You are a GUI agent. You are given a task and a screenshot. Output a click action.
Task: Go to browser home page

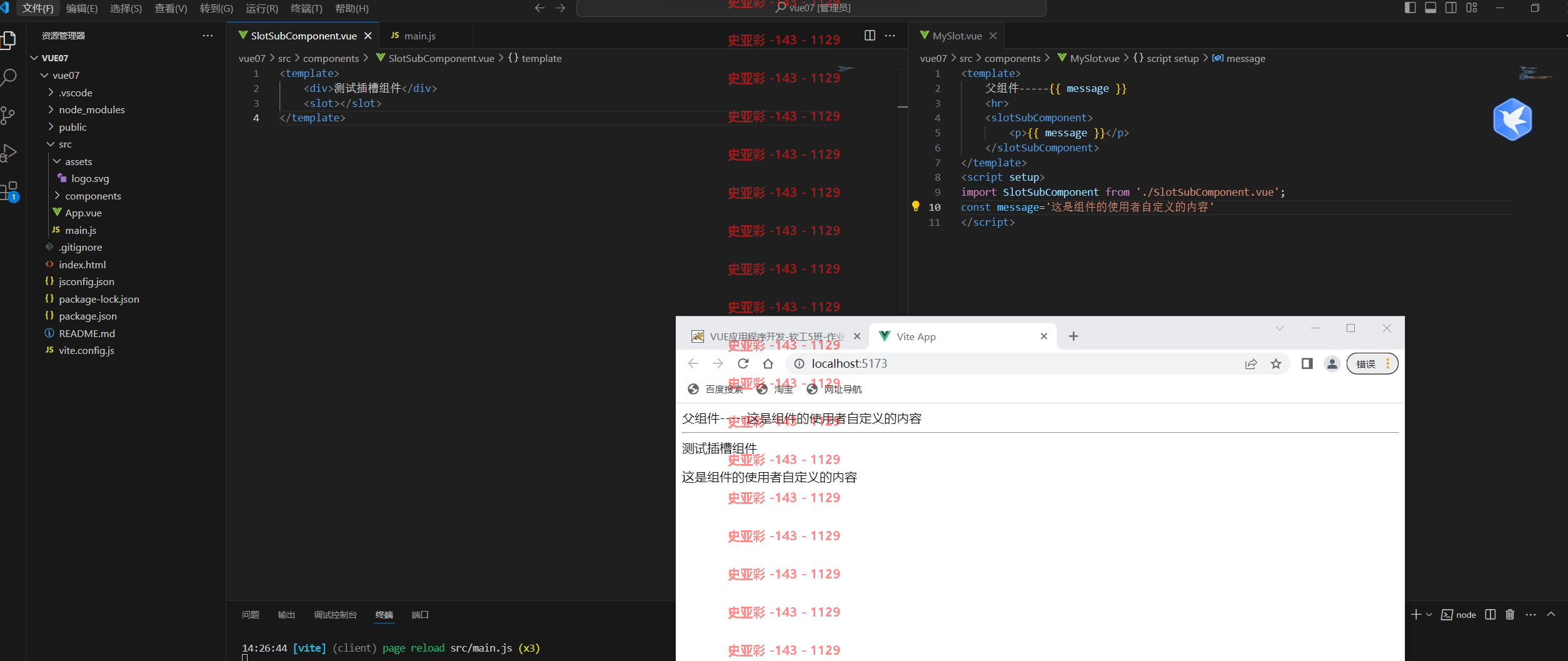pos(768,363)
